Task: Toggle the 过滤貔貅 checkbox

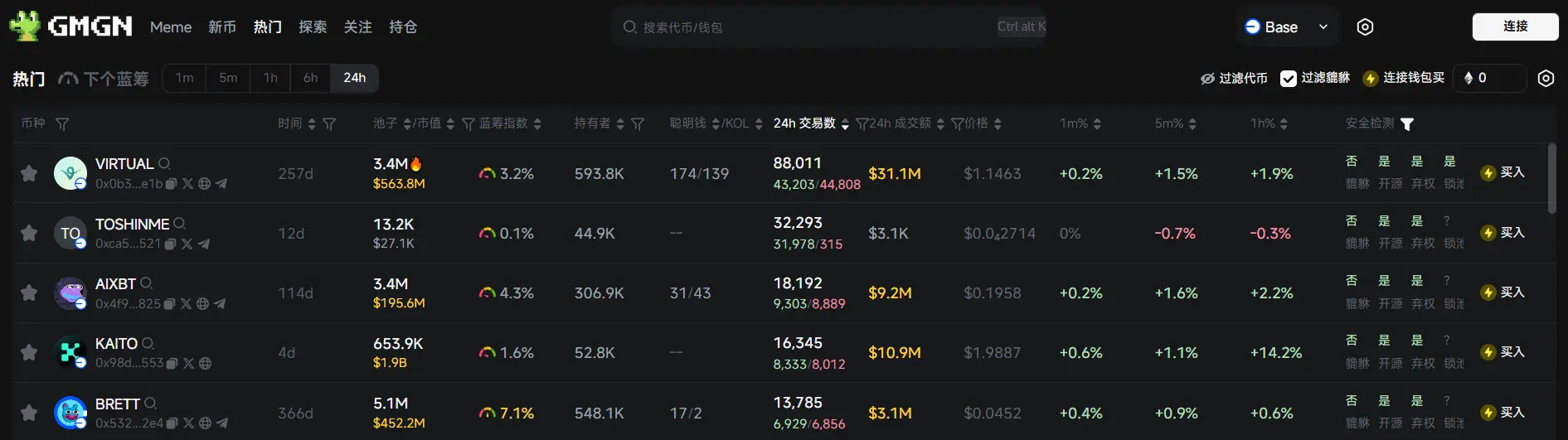Action: pyautogui.click(x=1288, y=79)
